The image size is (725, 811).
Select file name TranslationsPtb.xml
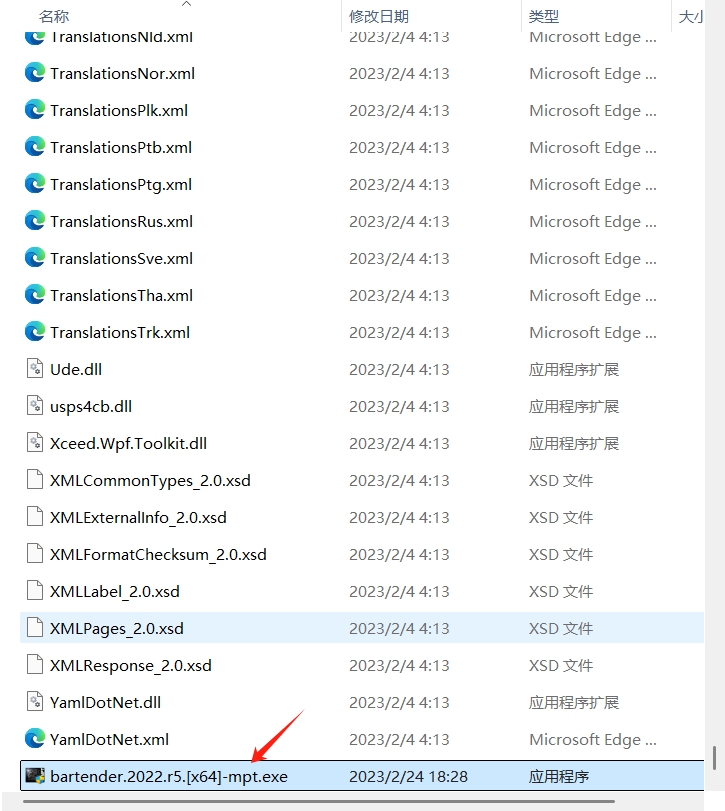[121, 147]
